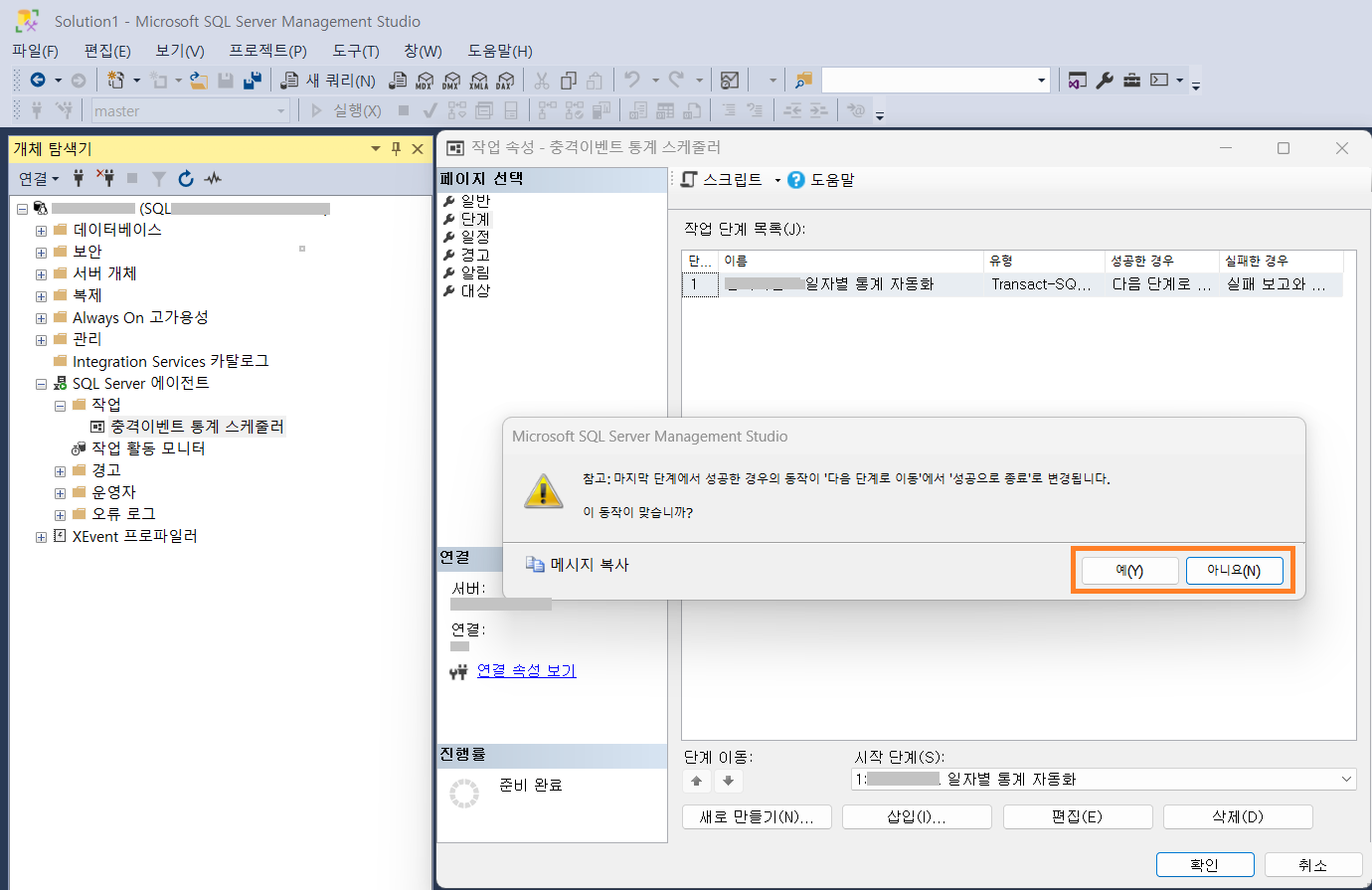Click the move step up arrow
The width and height of the screenshot is (1372, 890).
click(x=697, y=782)
